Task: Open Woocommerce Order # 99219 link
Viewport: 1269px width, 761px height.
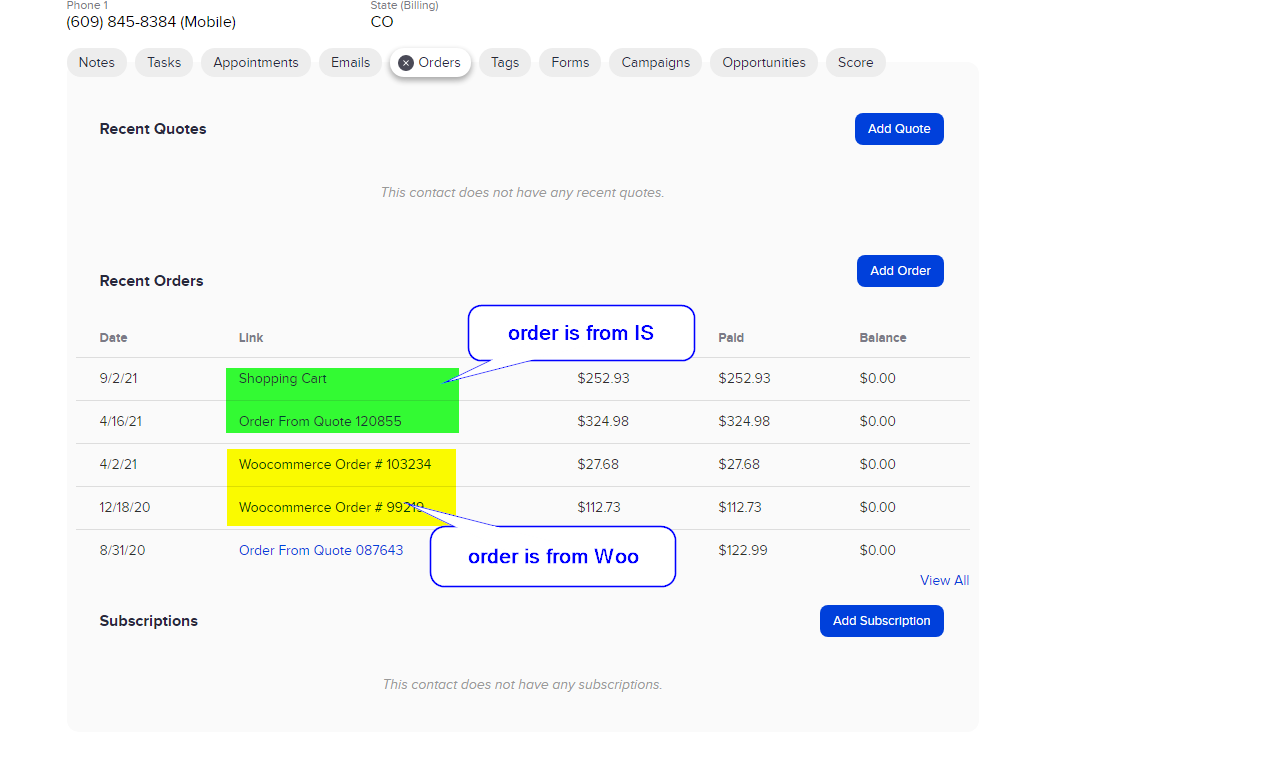Action: (x=331, y=508)
